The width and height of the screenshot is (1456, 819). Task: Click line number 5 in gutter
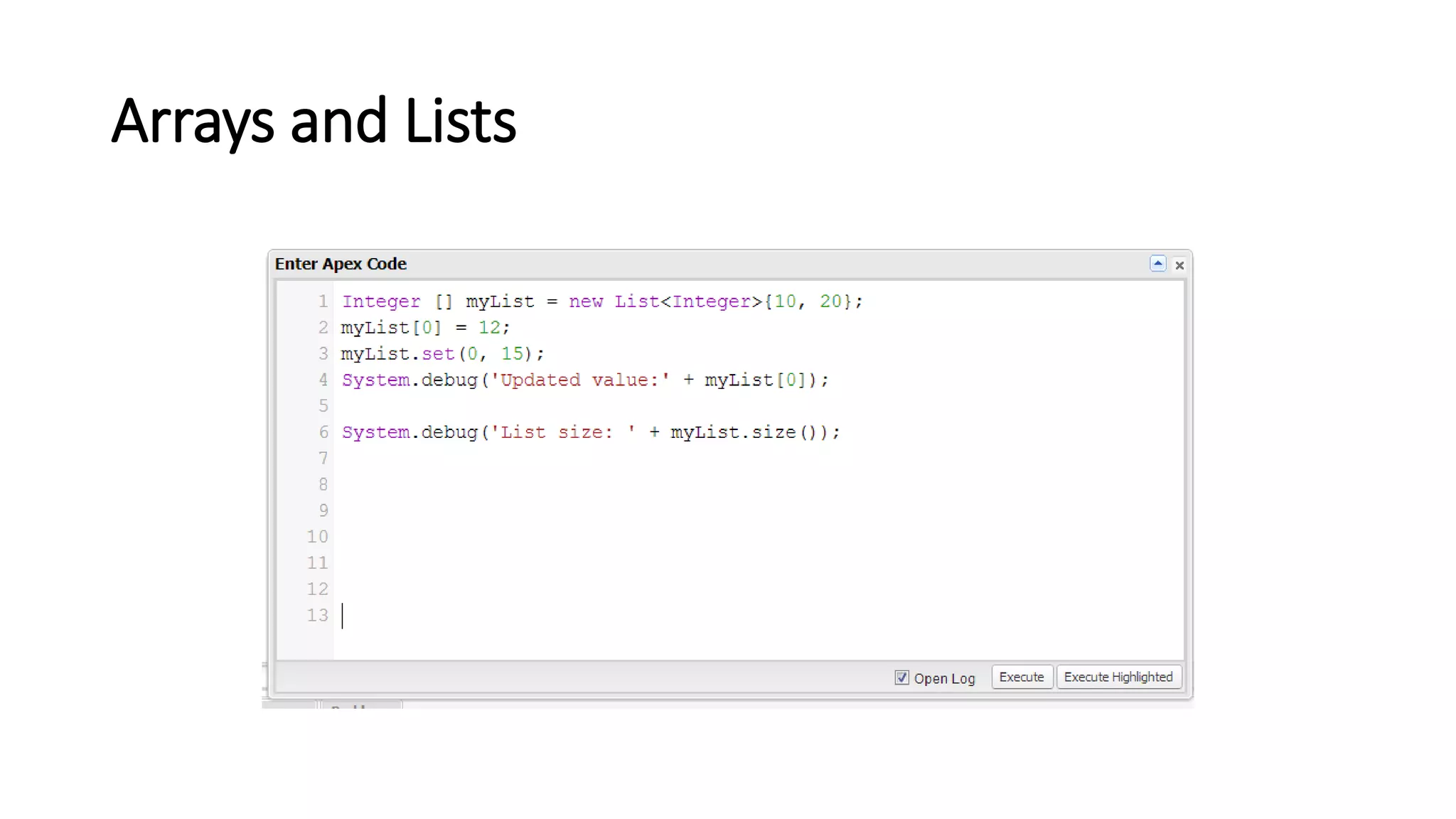(x=323, y=406)
